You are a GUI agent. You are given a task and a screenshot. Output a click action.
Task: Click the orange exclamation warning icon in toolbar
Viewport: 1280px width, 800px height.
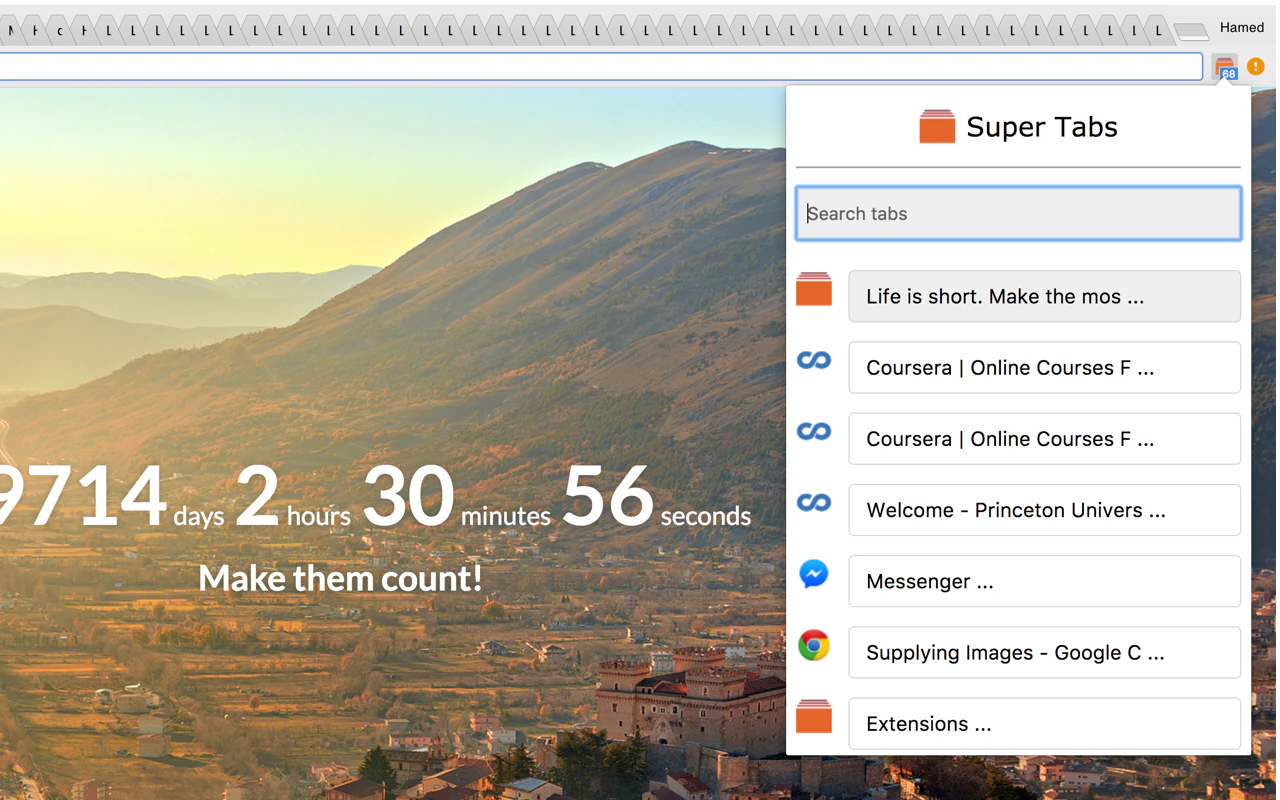[1255, 66]
